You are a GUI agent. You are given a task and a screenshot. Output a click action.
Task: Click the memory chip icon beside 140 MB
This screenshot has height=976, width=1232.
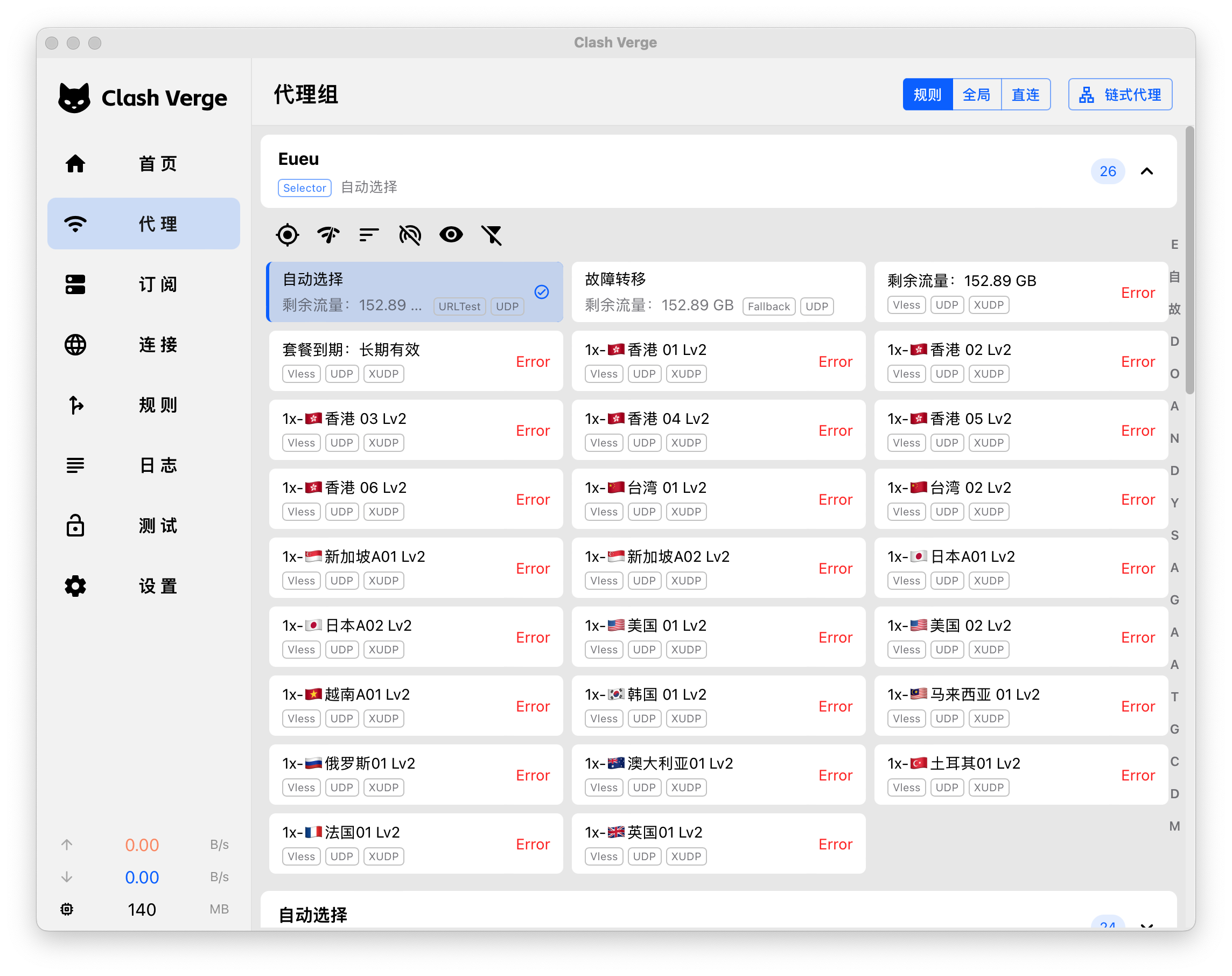click(67, 909)
